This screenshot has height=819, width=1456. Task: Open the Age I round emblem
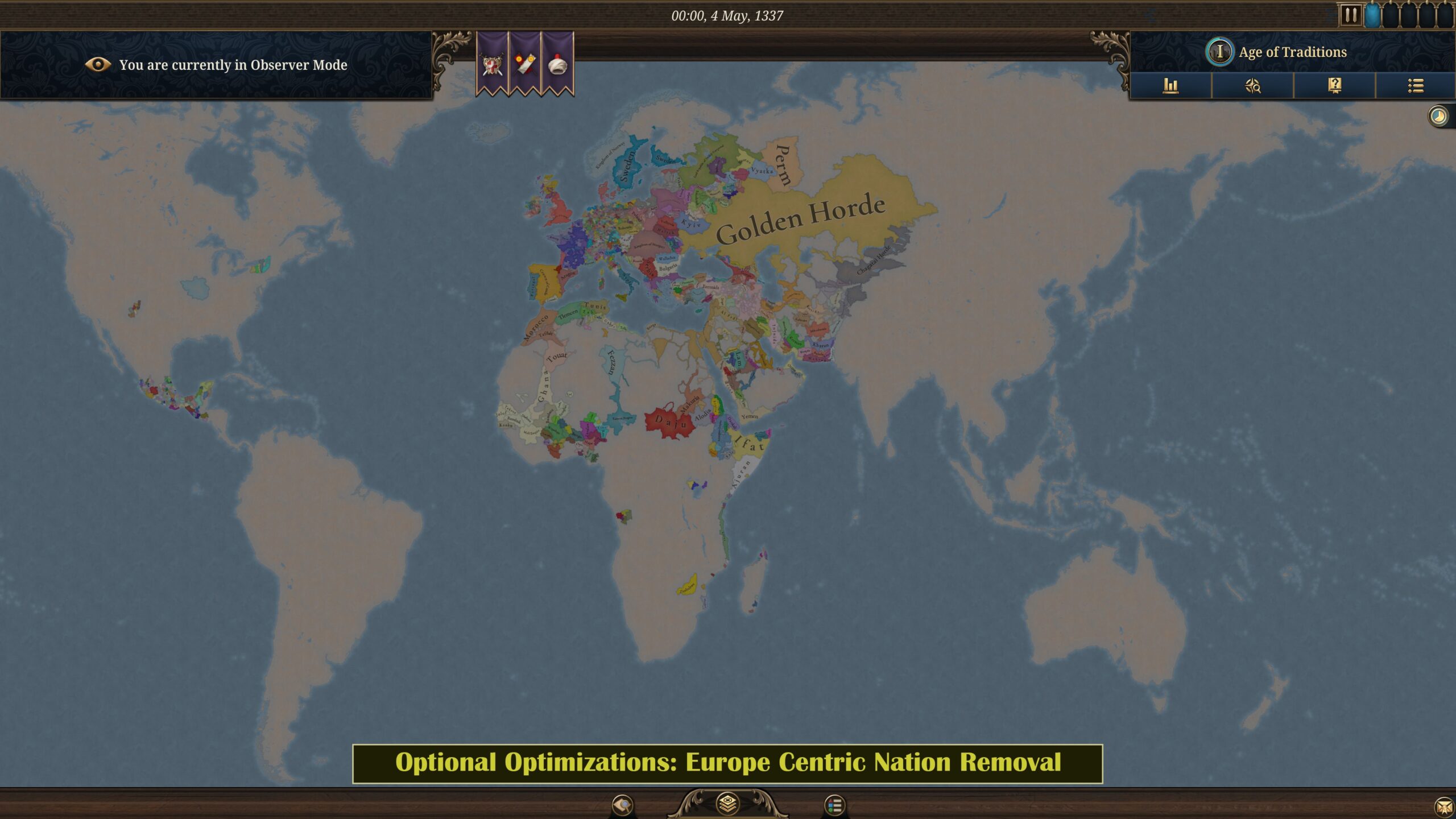click(x=1219, y=52)
